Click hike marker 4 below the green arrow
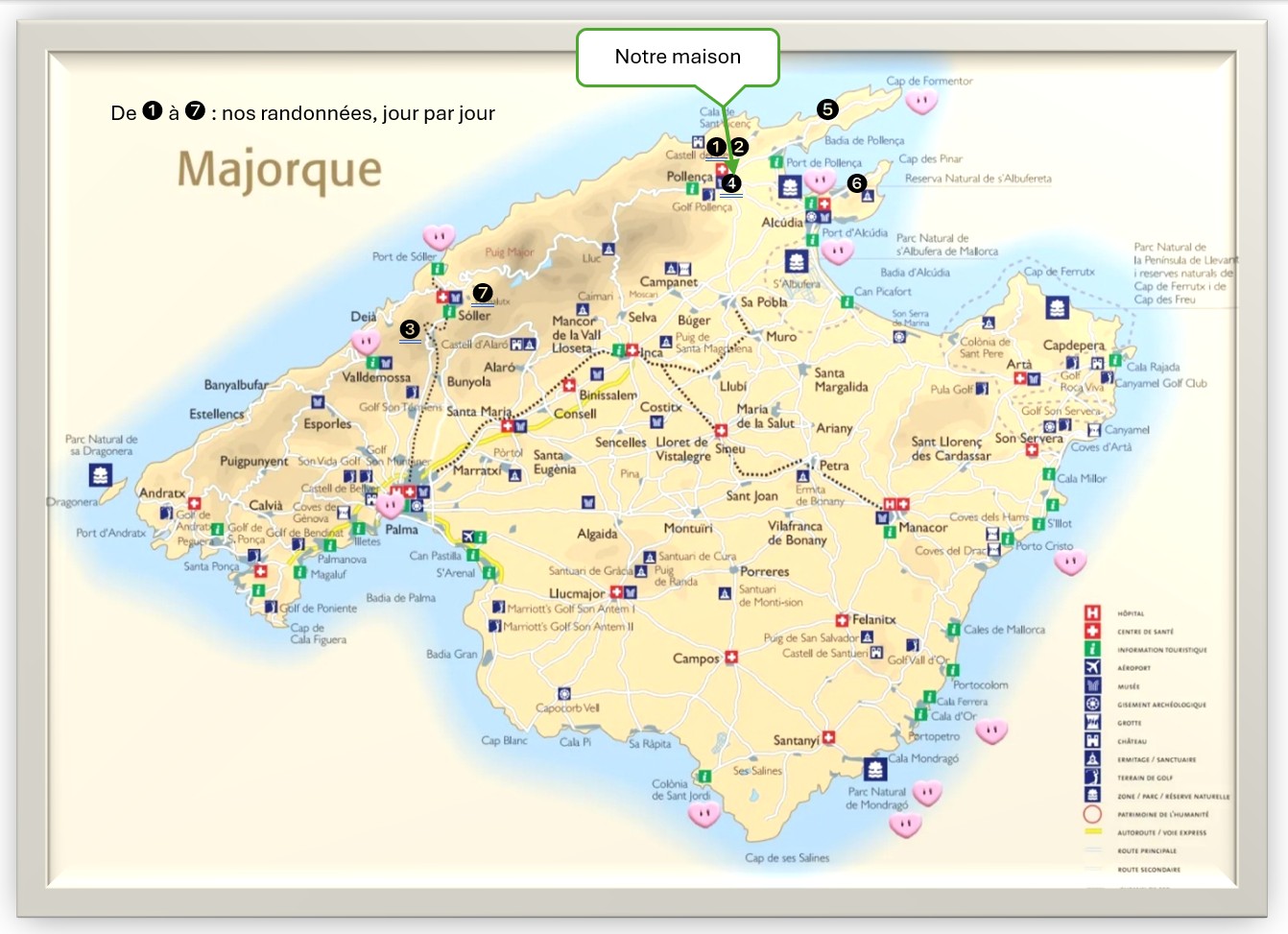1288x934 pixels. pyautogui.click(x=731, y=183)
